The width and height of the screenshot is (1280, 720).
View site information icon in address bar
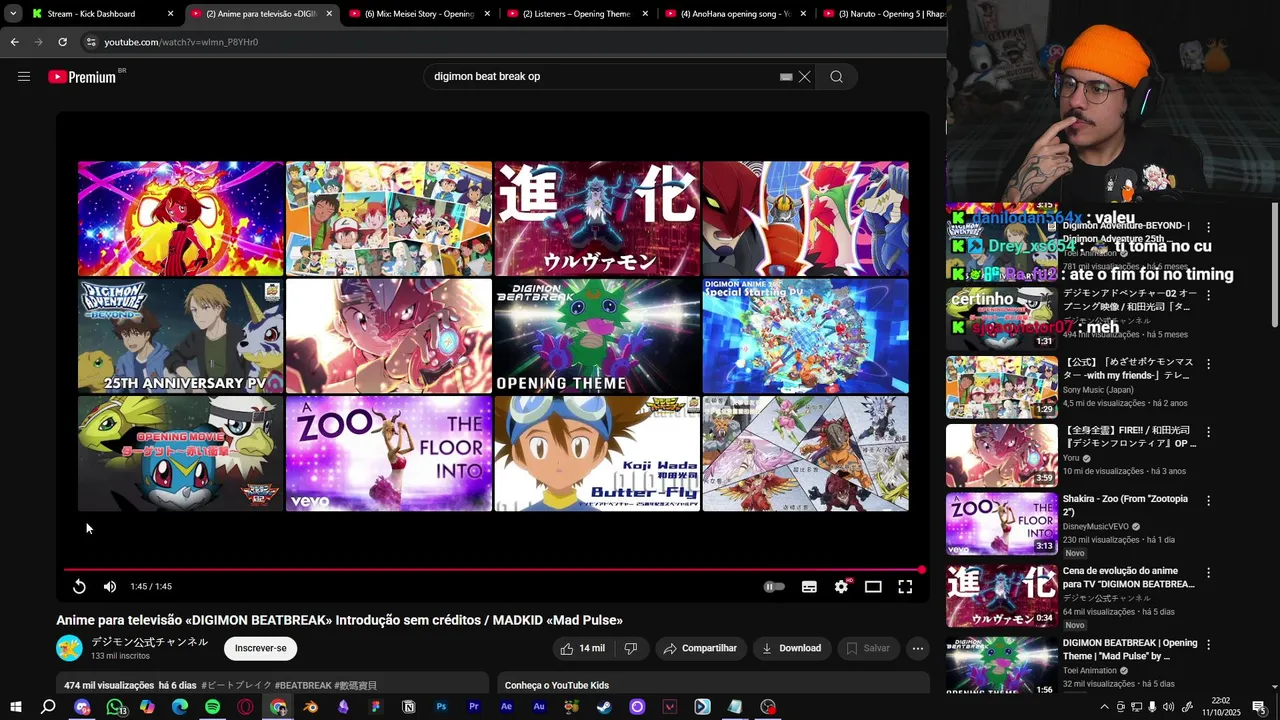[x=91, y=42]
